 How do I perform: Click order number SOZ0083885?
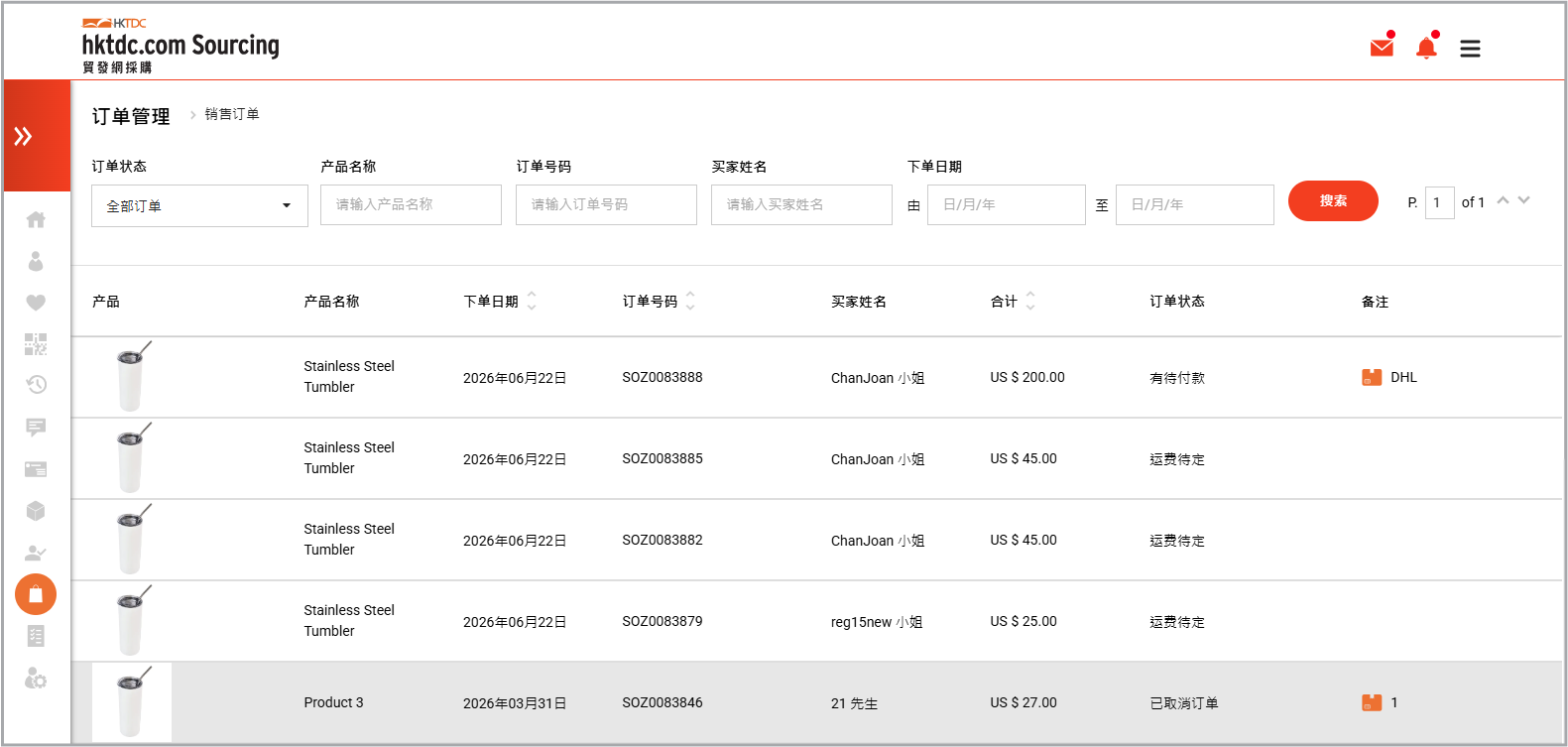pyautogui.click(x=663, y=458)
